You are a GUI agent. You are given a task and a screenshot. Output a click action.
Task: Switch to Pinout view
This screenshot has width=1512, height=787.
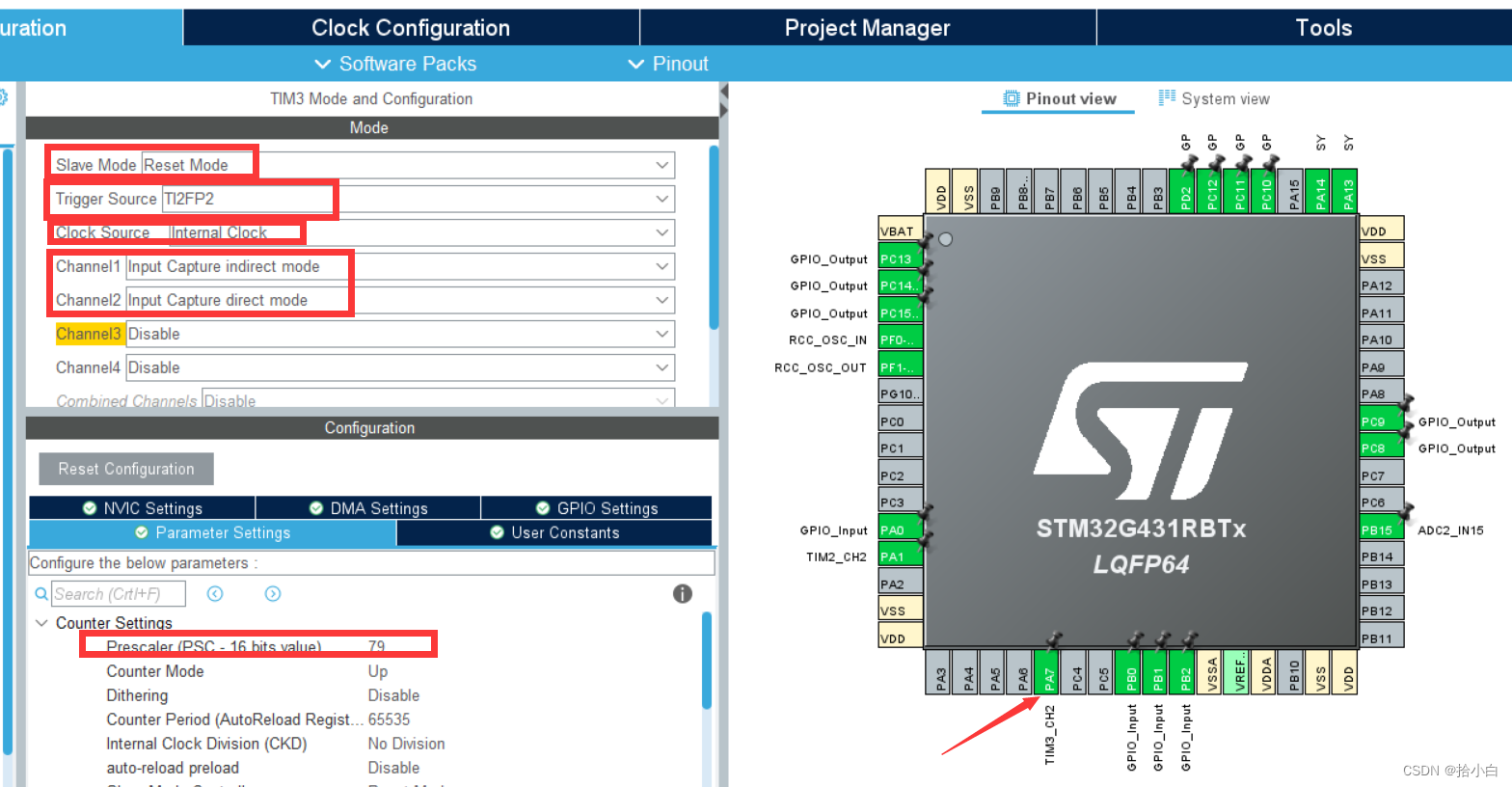tap(1059, 98)
